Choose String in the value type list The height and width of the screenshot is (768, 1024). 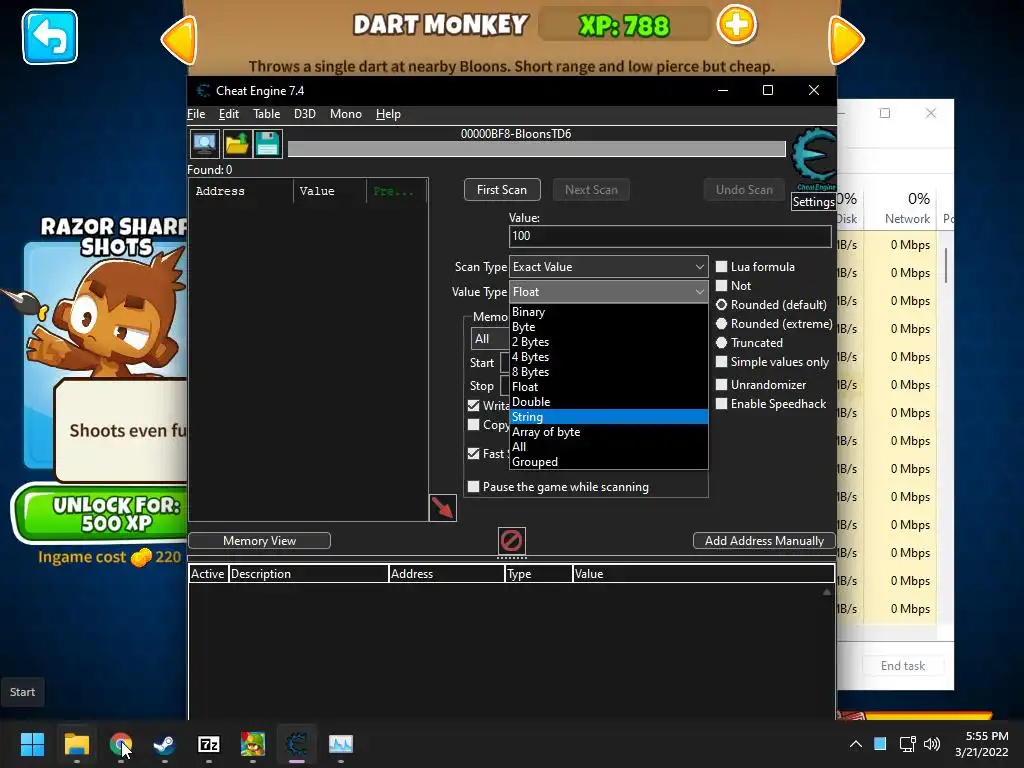(x=609, y=417)
